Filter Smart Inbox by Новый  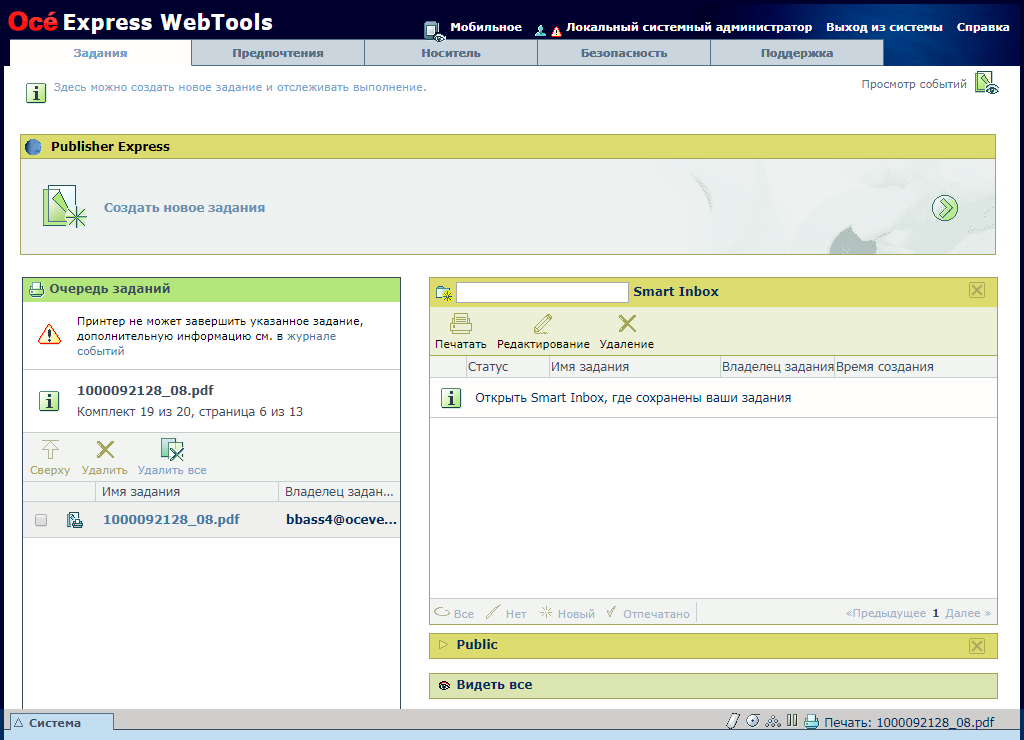click(567, 613)
